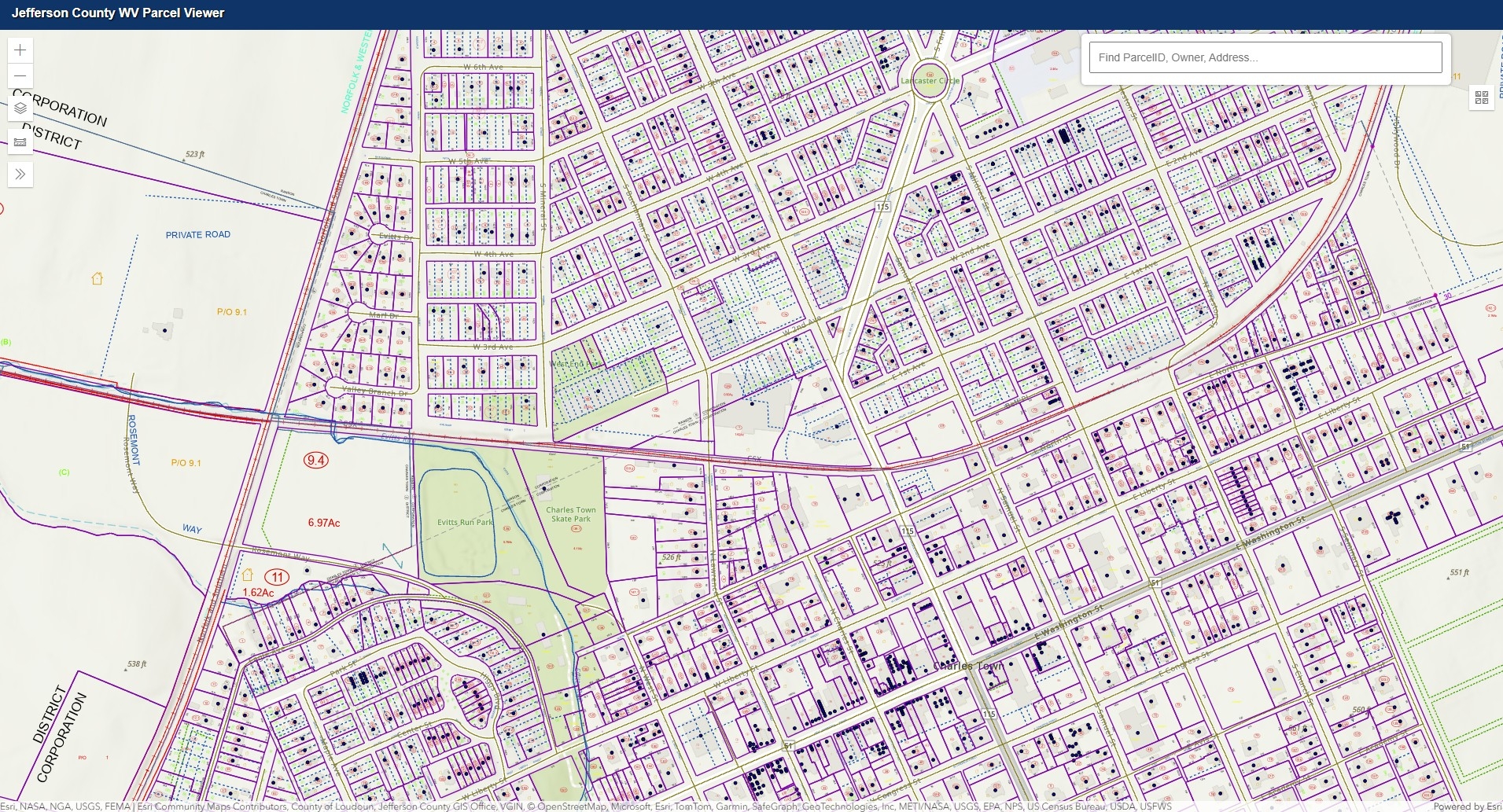
Task: Zoom in on the parcel map
Action: [x=20, y=50]
